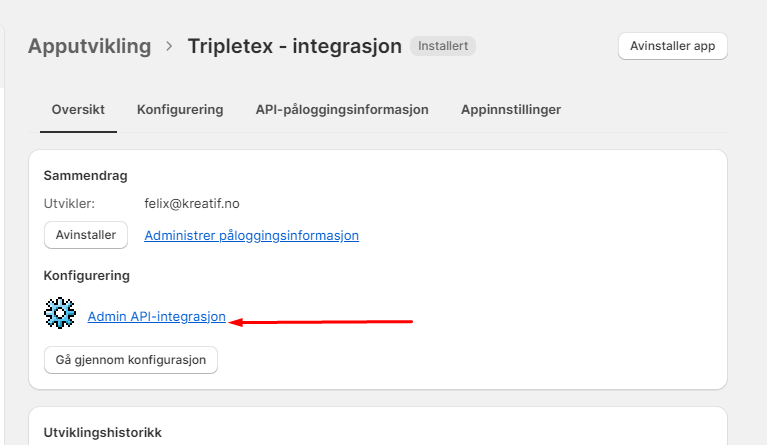Click the Utvikler: label
The image size is (767, 445).
[x=69, y=203]
